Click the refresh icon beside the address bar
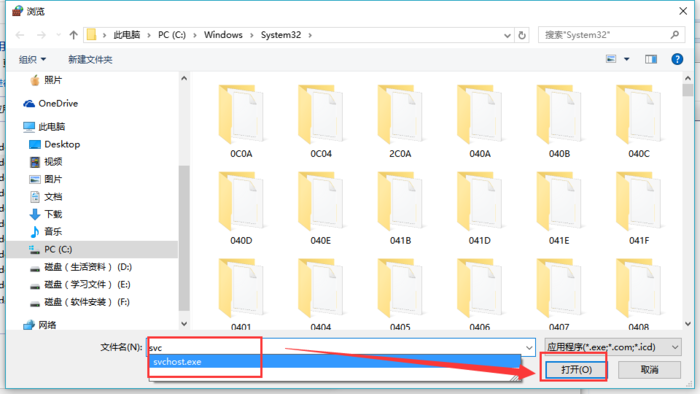The width and height of the screenshot is (700, 394). coord(522,35)
